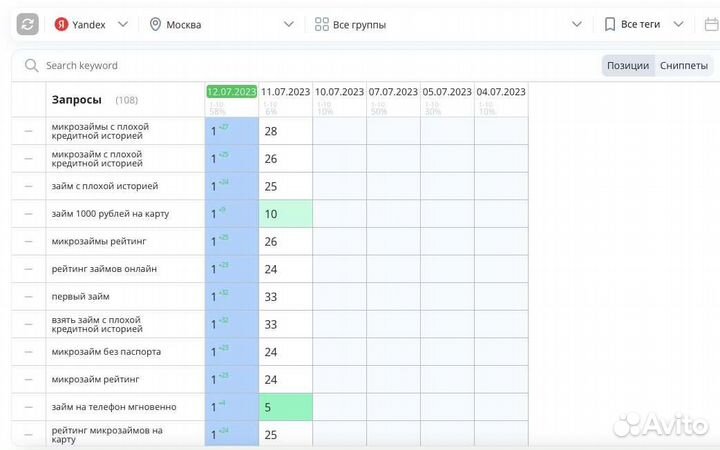Switch to the Сниппеты tab
This screenshot has width=720, height=450.
click(684, 66)
